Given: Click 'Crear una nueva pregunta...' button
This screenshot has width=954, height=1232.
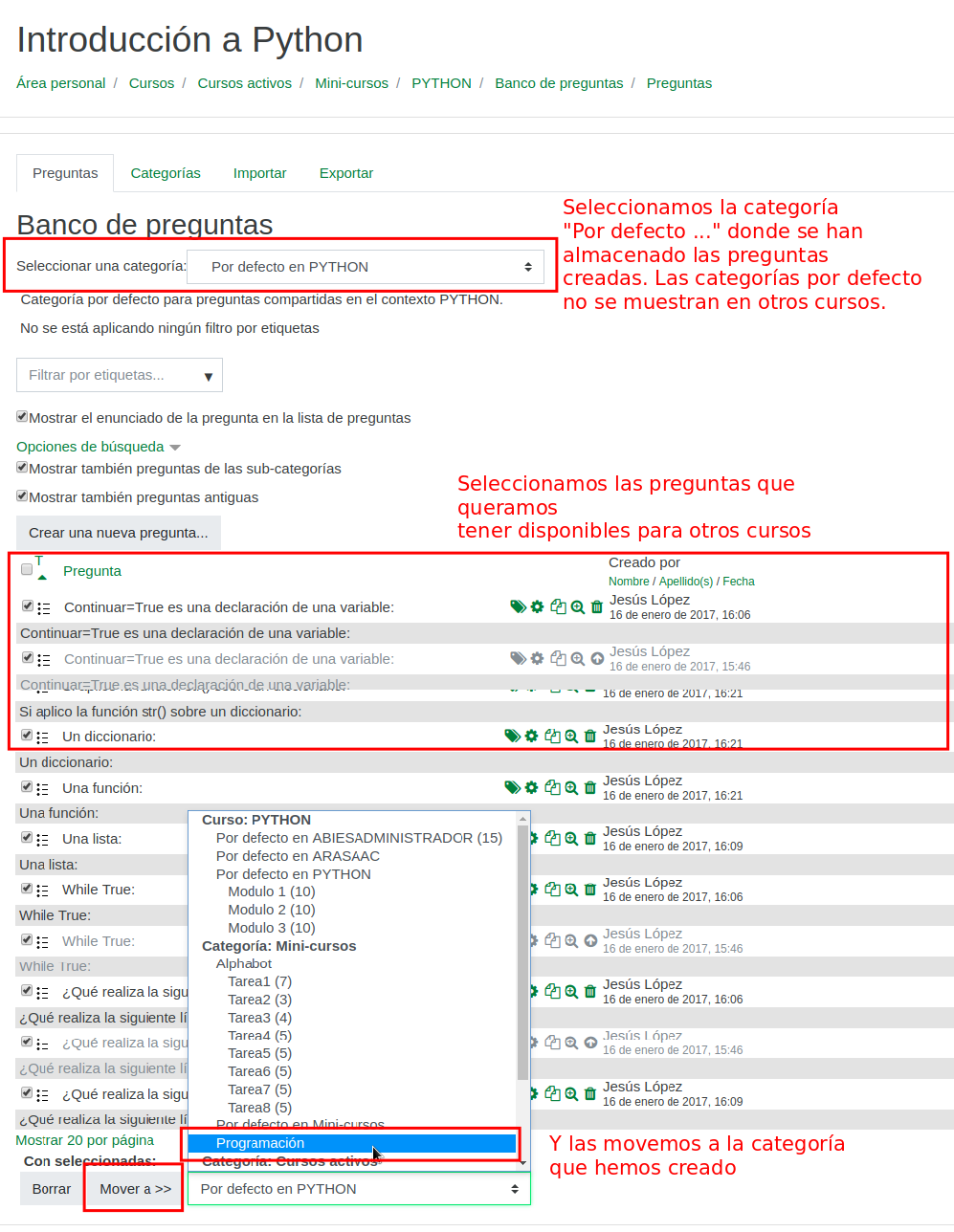Looking at the screenshot, I should [119, 533].
